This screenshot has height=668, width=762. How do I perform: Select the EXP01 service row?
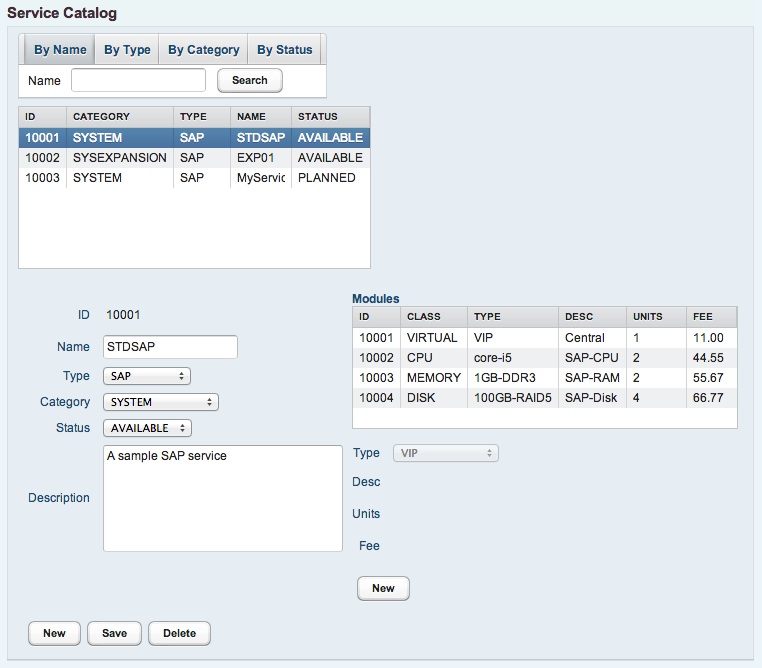[x=194, y=158]
